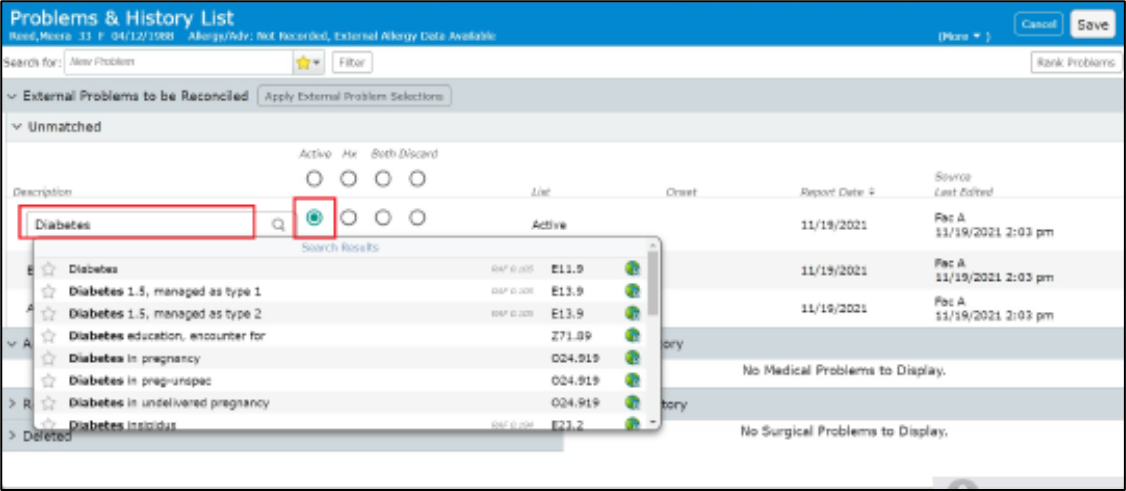Click globe icon for code Z71.89 row
This screenshot has height=491, width=1126.
pos(631,336)
